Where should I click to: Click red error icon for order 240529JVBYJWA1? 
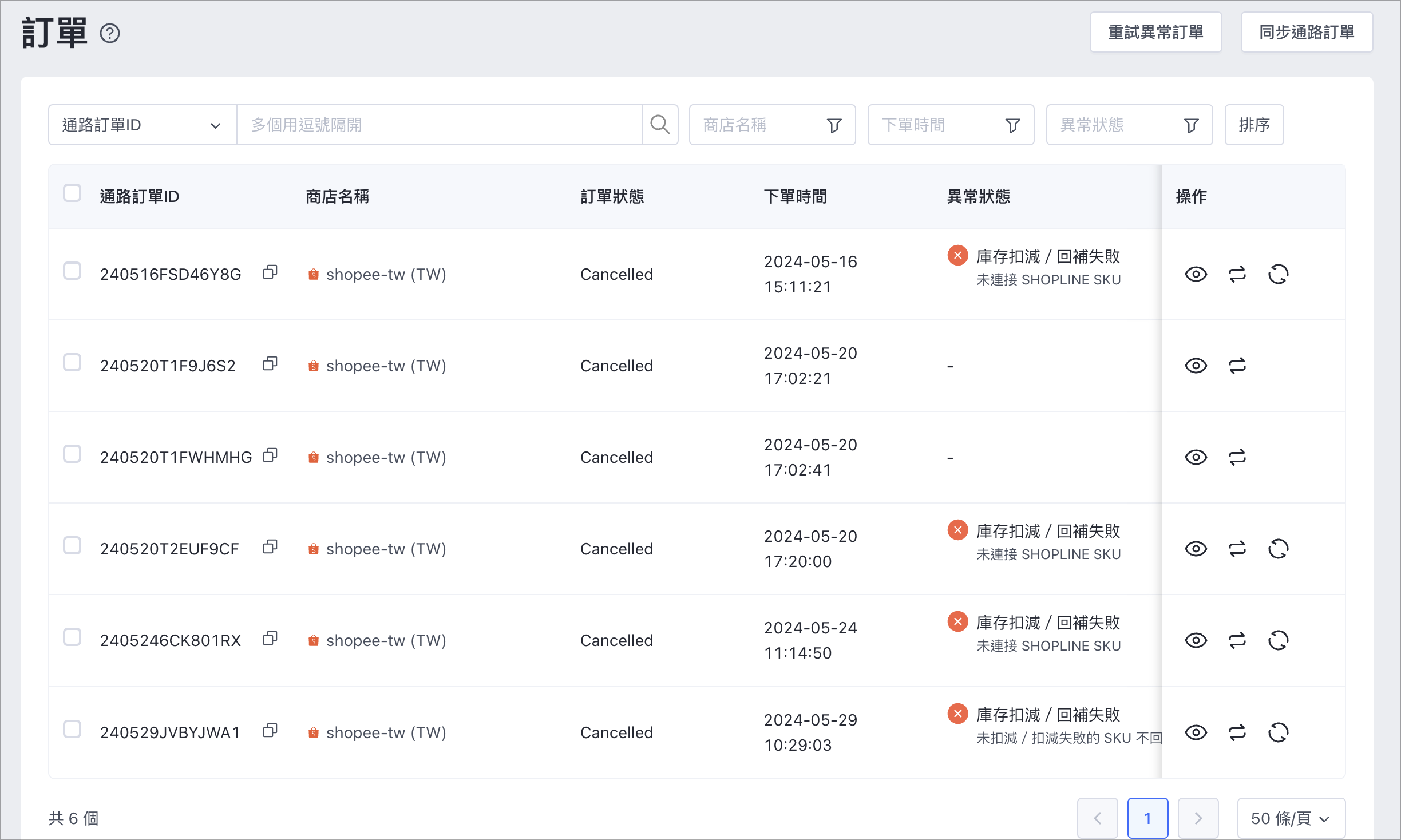point(957,714)
